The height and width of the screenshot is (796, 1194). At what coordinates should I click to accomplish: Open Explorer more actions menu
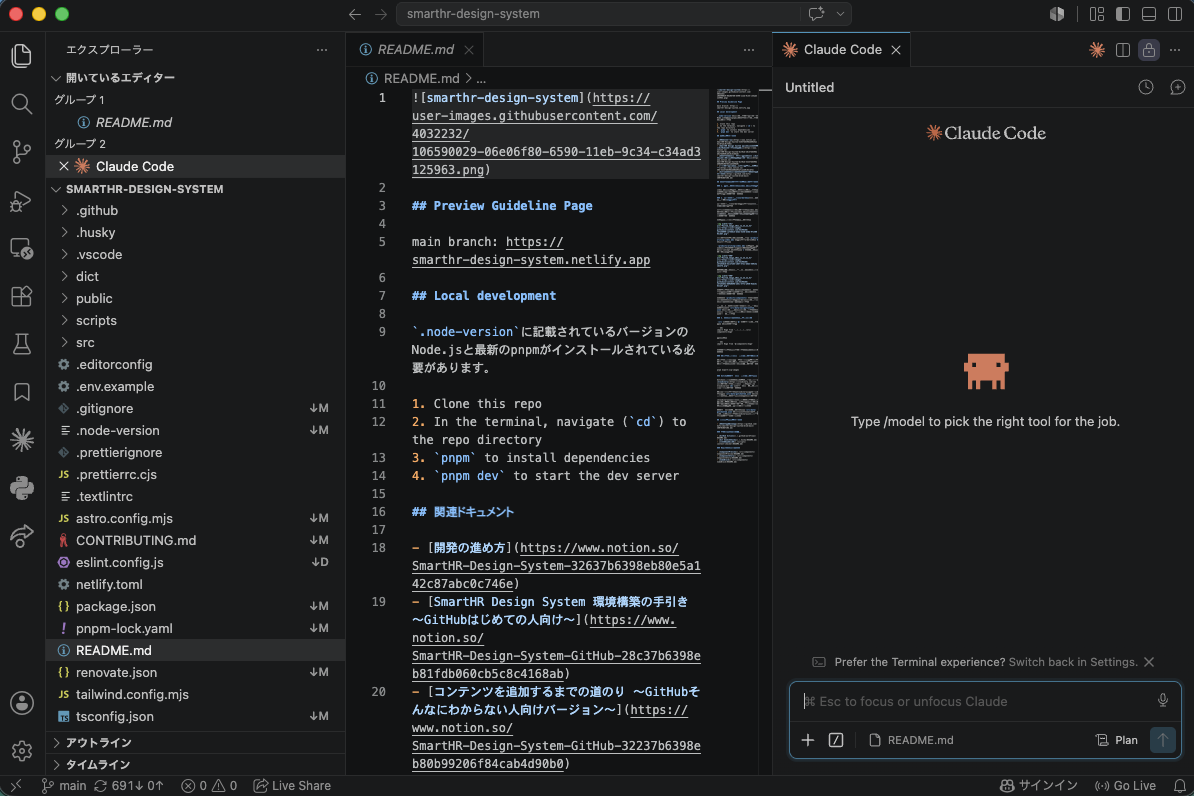pos(322,50)
